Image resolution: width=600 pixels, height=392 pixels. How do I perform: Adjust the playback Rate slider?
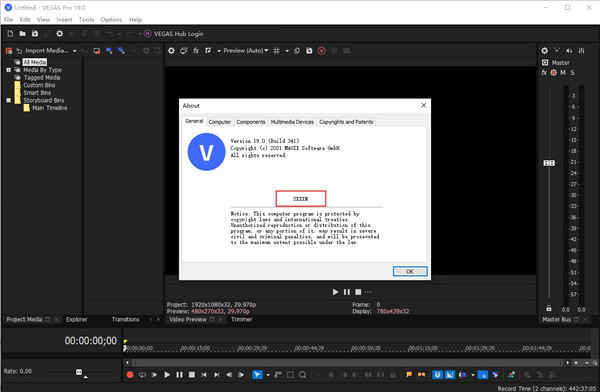point(79,372)
